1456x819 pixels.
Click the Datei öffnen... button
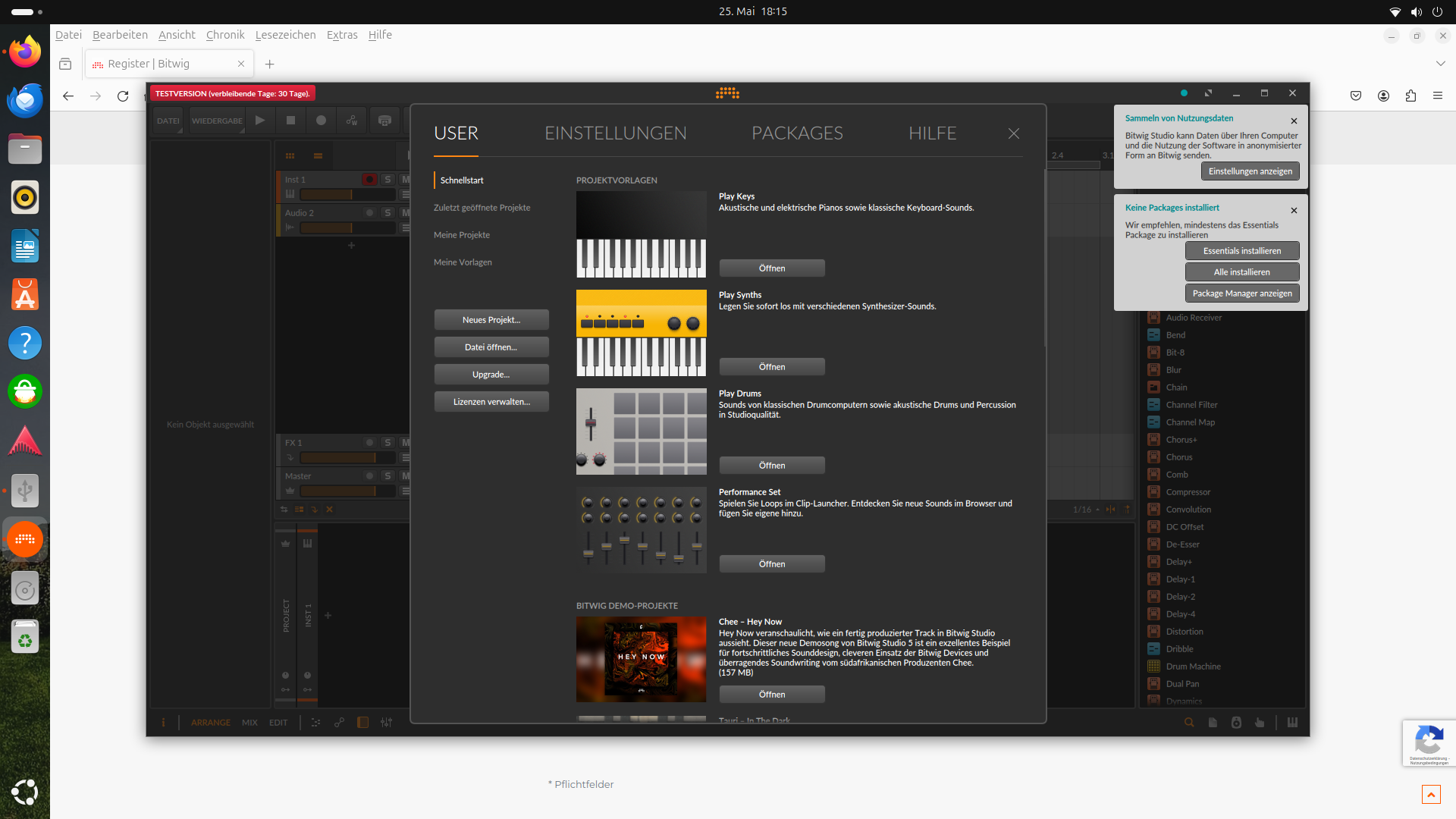pos(491,347)
